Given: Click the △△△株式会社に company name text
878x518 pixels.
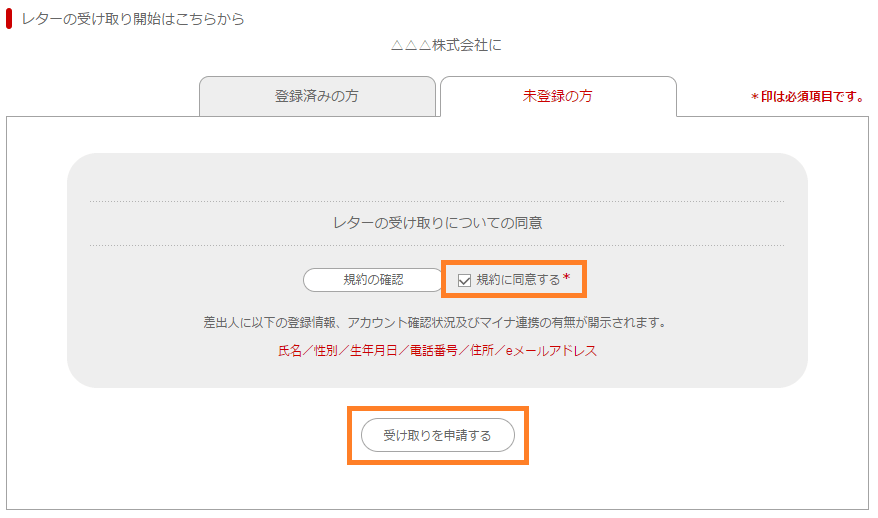Looking at the screenshot, I should point(446,45).
